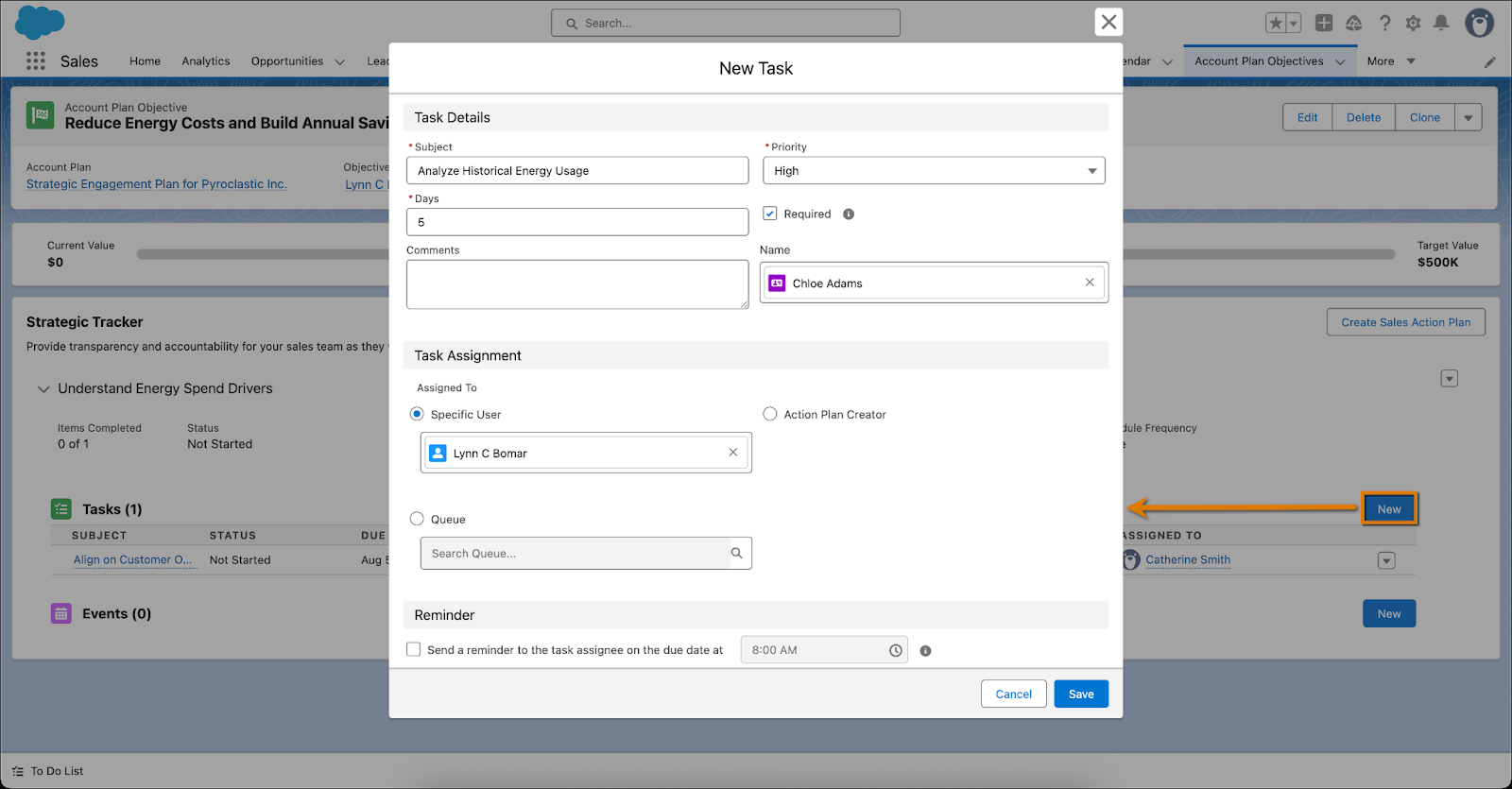Click the Tasks list green icon
This screenshot has width=1512, height=789.
61,509
